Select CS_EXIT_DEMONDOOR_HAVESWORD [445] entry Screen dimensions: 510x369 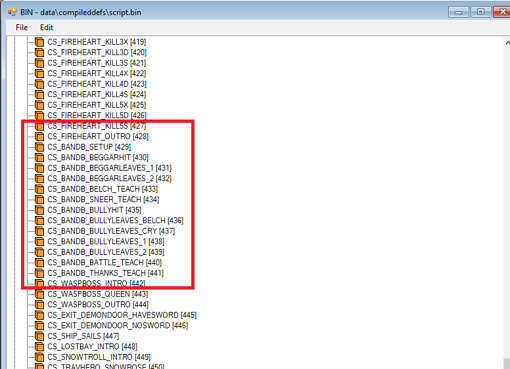pos(122,315)
